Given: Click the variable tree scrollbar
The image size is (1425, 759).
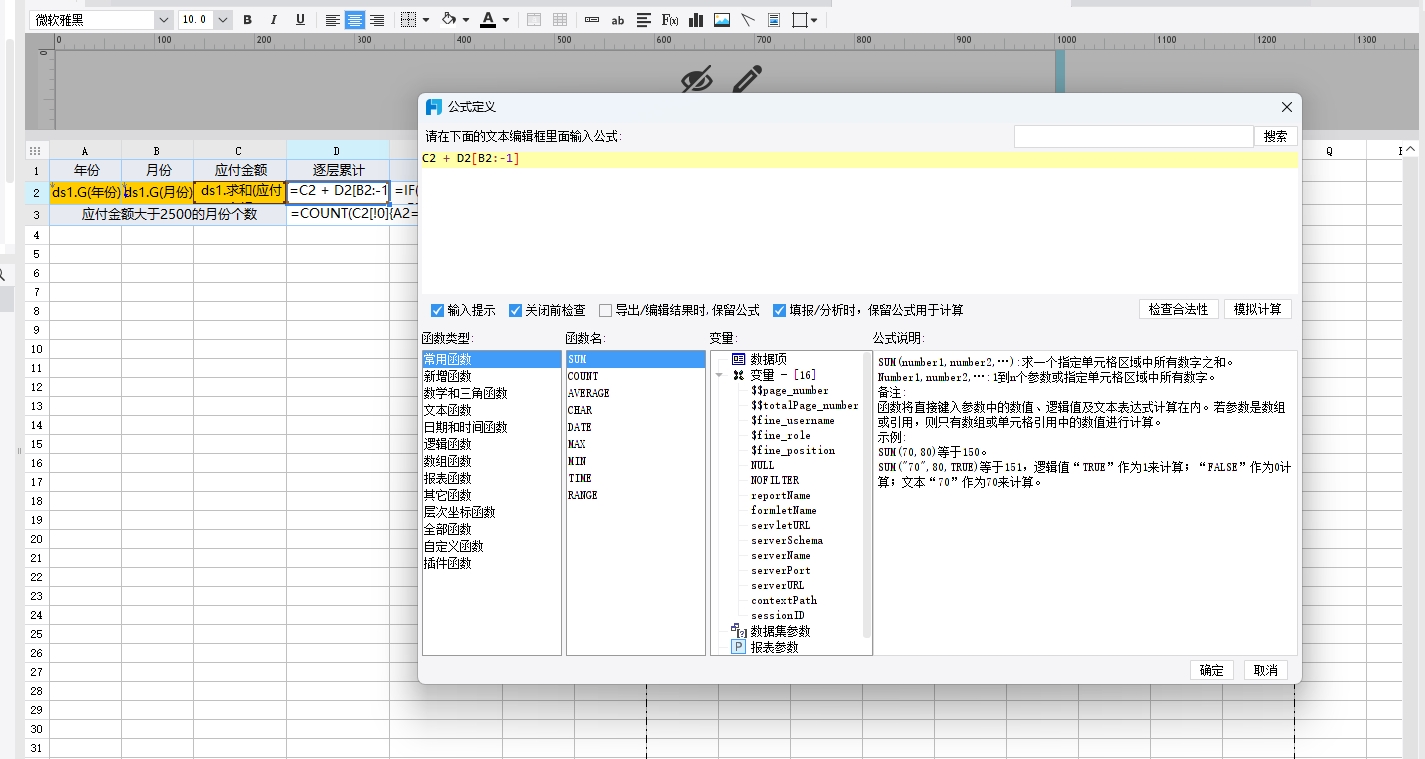Looking at the screenshot, I should pos(867,495).
